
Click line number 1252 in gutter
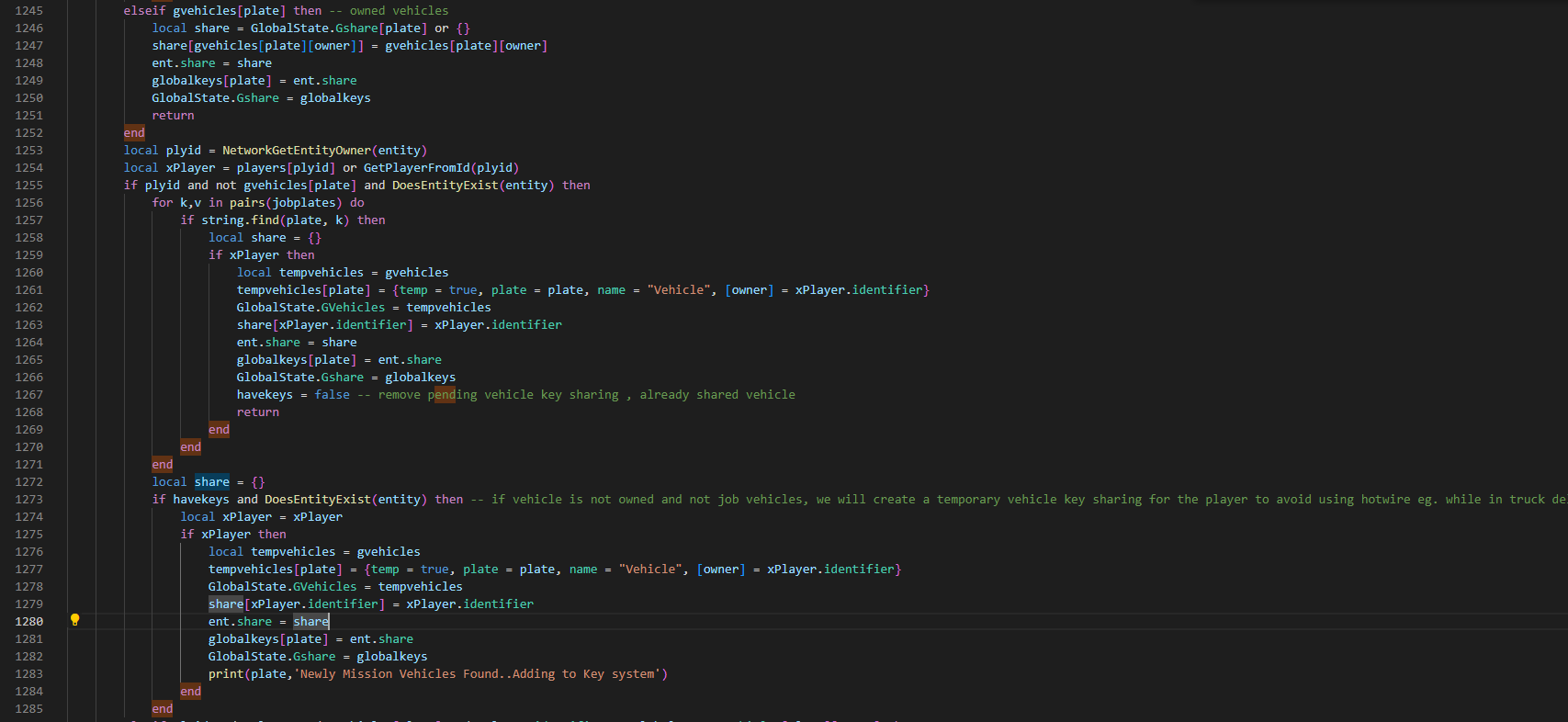28,133
